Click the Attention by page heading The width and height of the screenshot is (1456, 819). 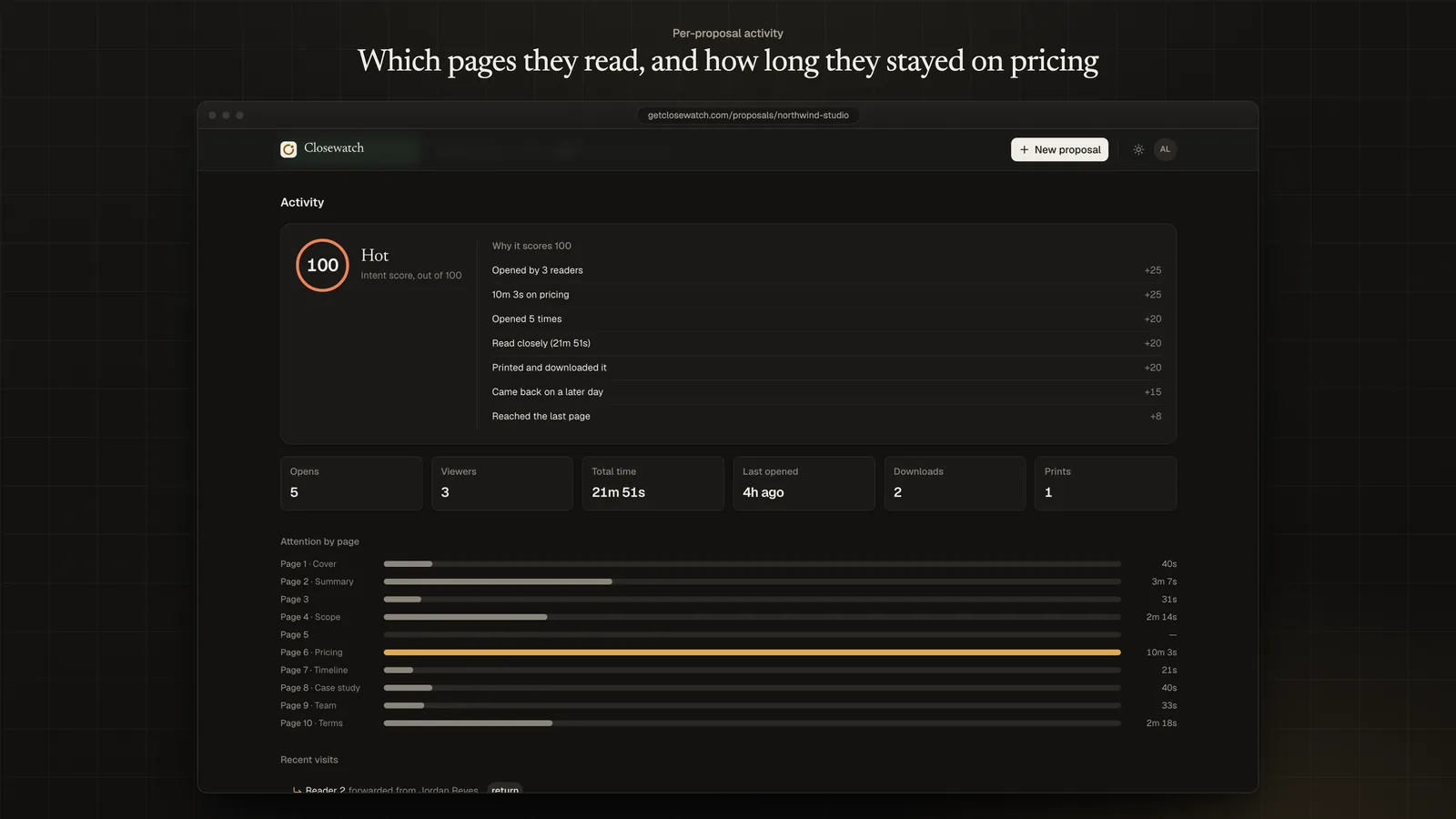pyautogui.click(x=319, y=541)
